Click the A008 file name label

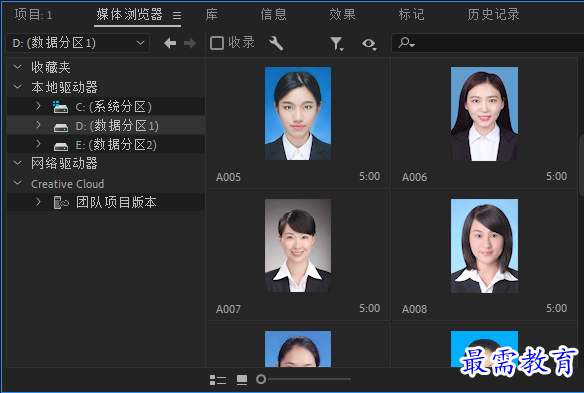(414, 309)
